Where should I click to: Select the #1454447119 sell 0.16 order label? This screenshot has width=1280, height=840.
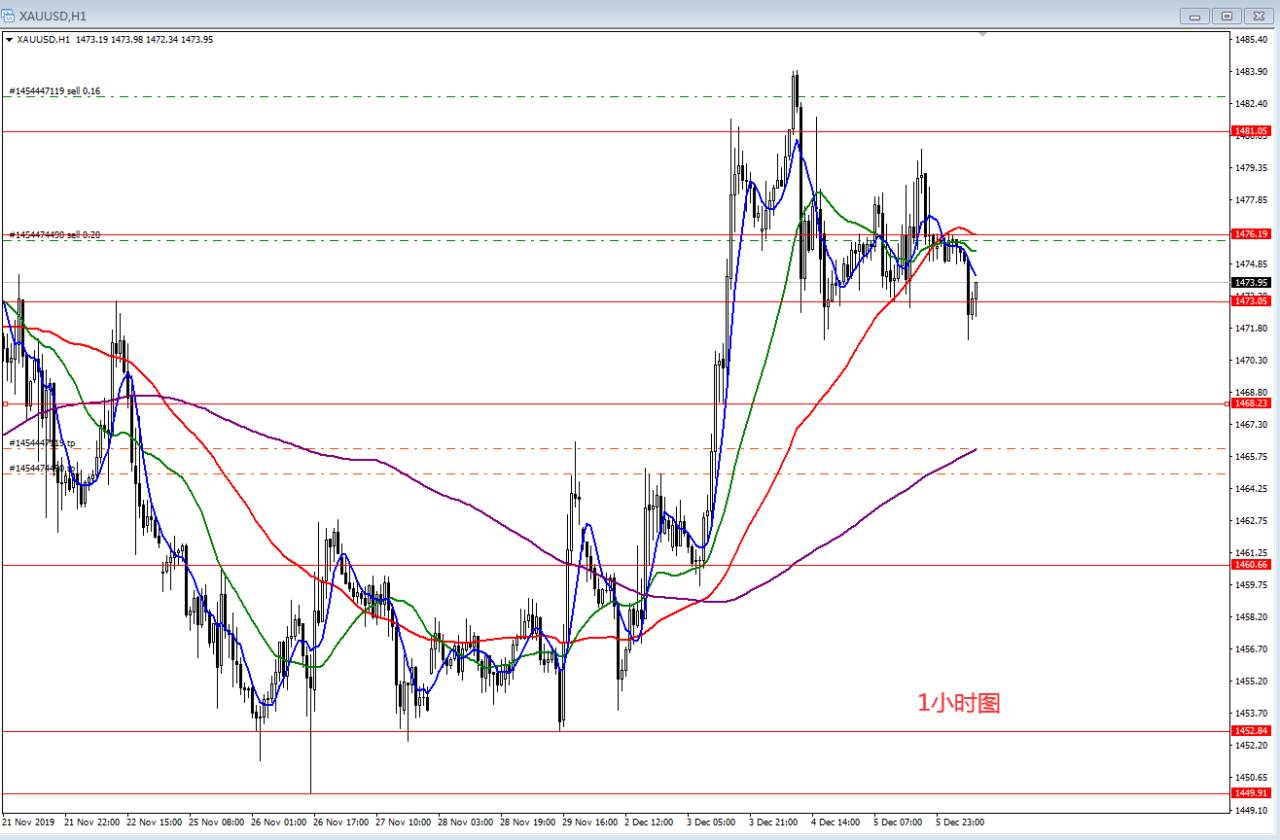55,91
